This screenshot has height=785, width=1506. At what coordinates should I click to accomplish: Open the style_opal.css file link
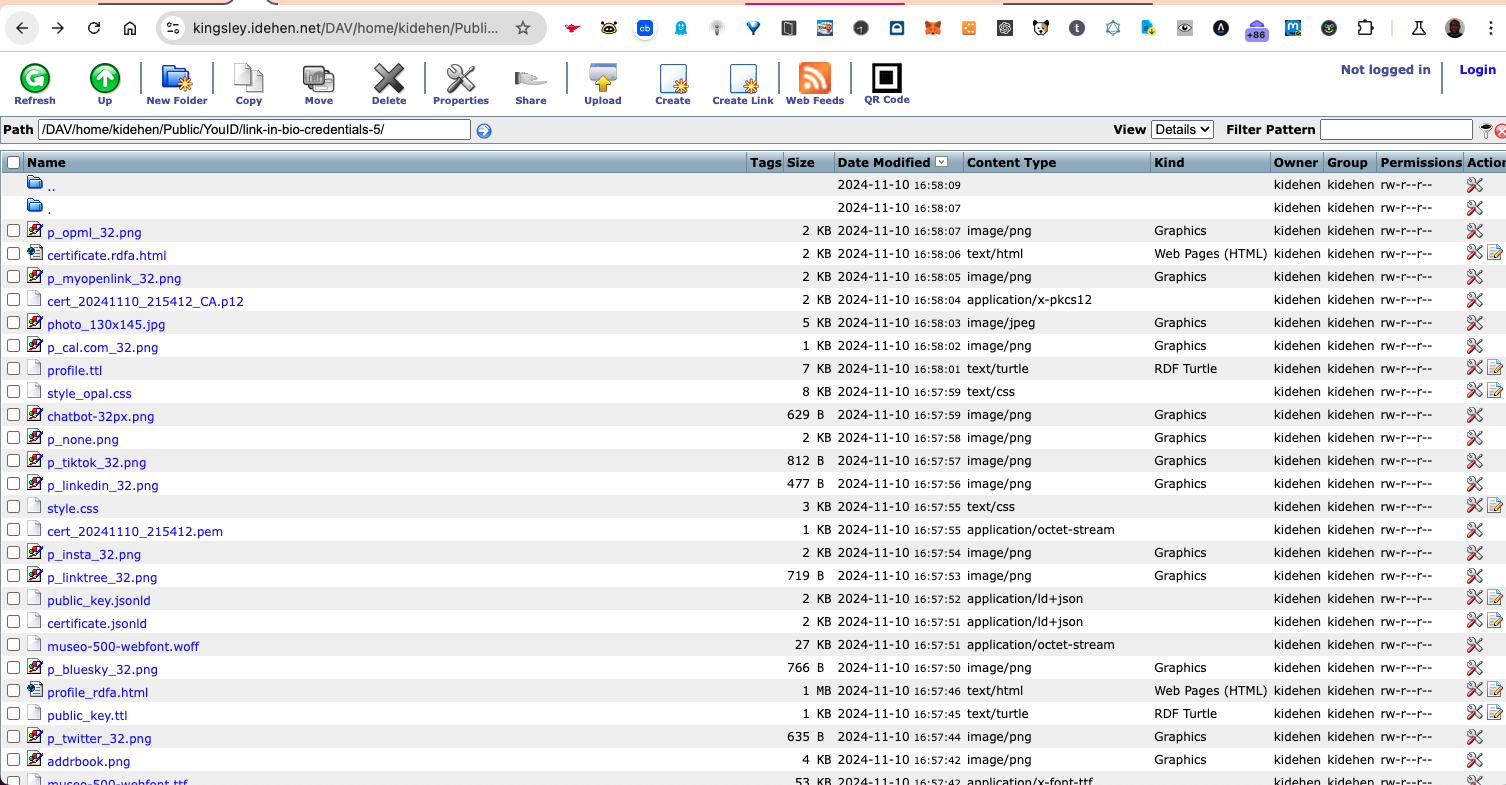point(89,393)
